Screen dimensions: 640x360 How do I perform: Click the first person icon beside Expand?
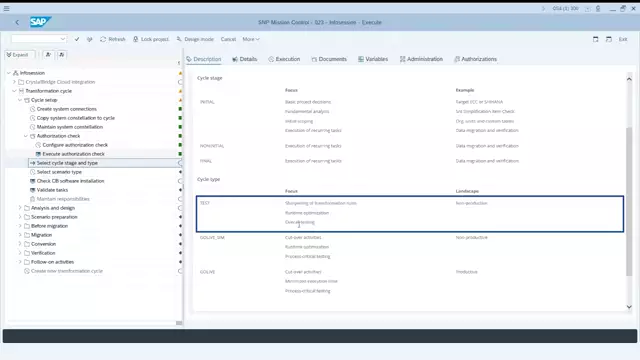(x=48, y=55)
